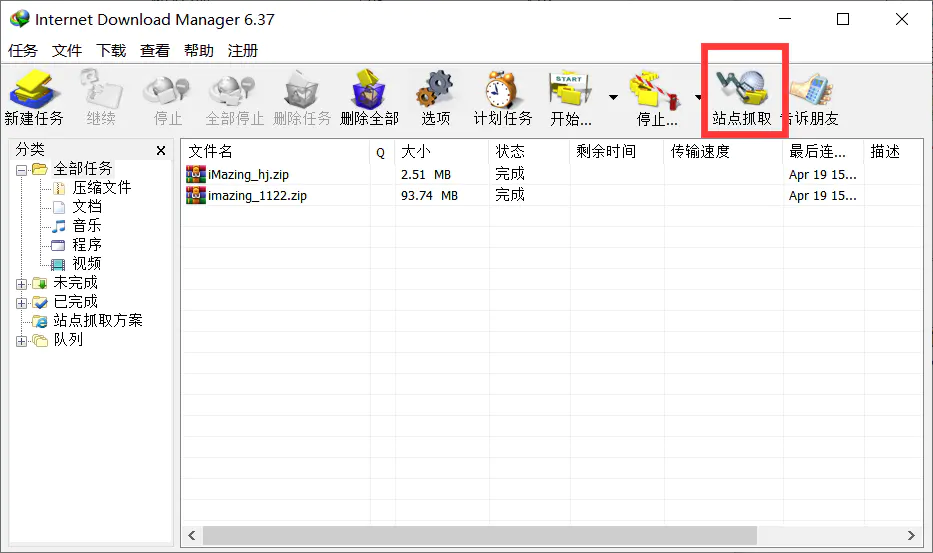Click the 继续 (Resume) toolbar icon
This screenshot has width=933, height=553.
(101, 97)
